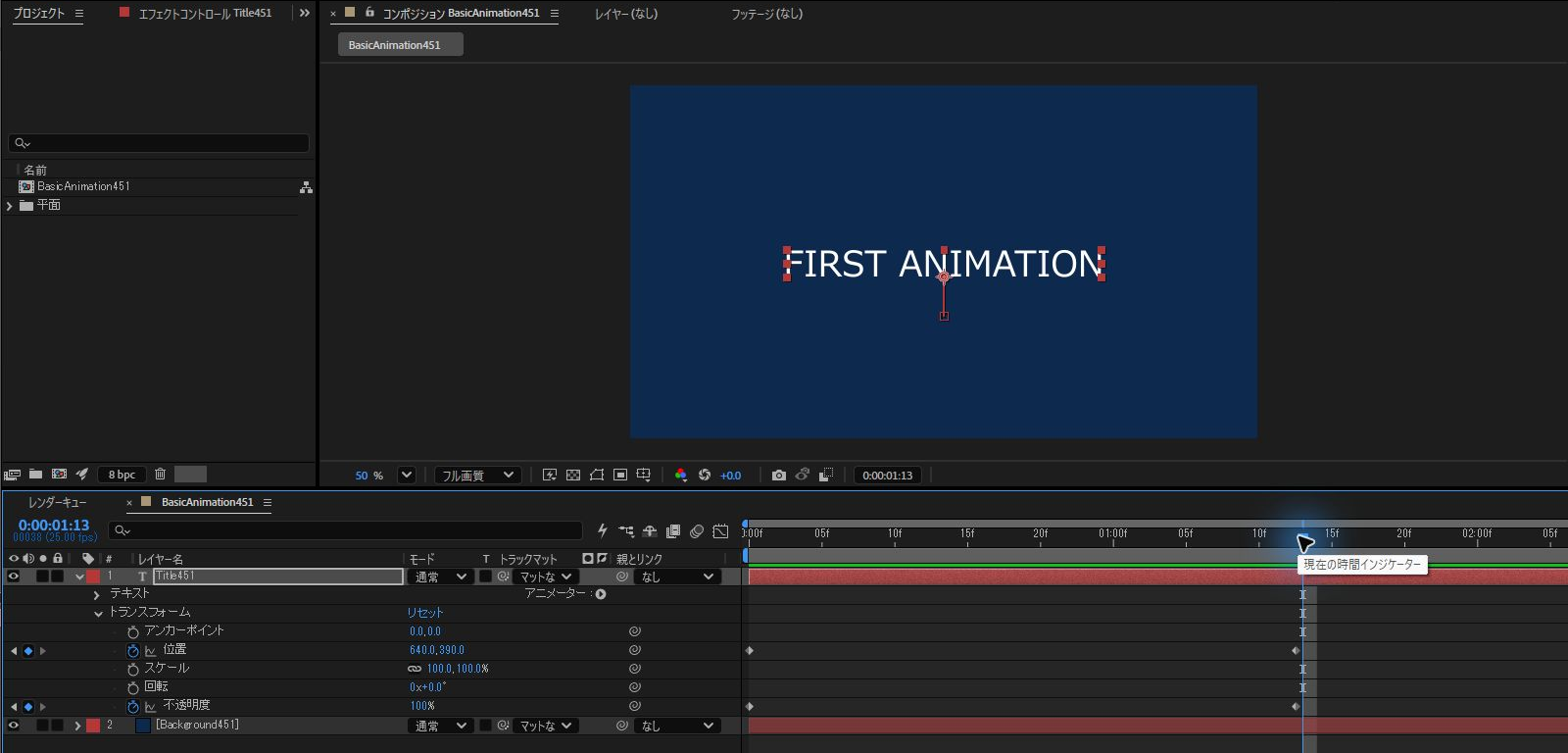The image size is (1568, 753).
Task: Open the composition flowchart icon in timeline
Action: point(626,531)
